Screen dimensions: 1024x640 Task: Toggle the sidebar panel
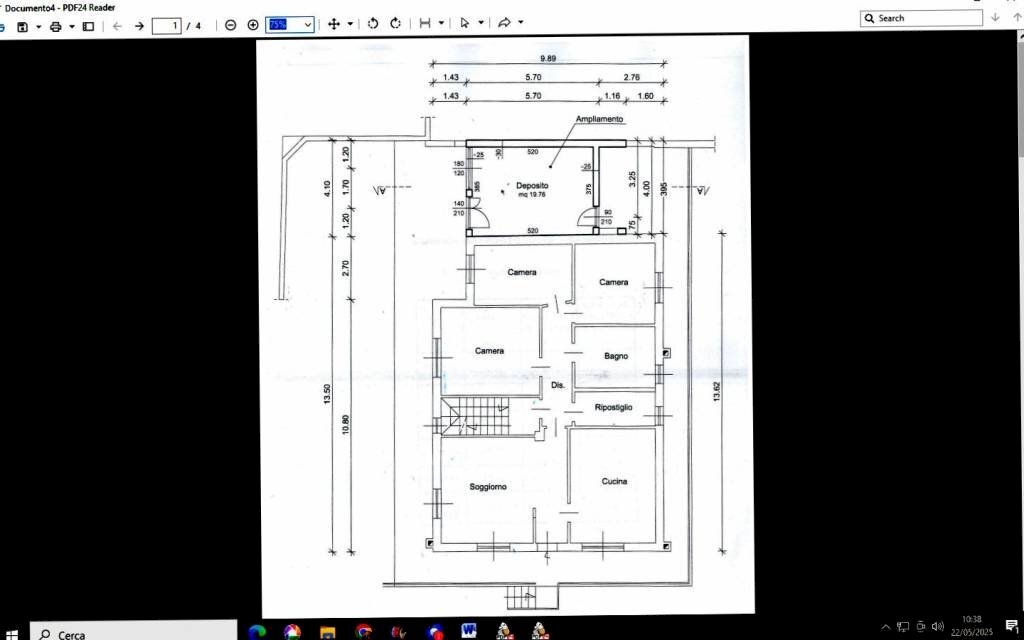click(88, 25)
